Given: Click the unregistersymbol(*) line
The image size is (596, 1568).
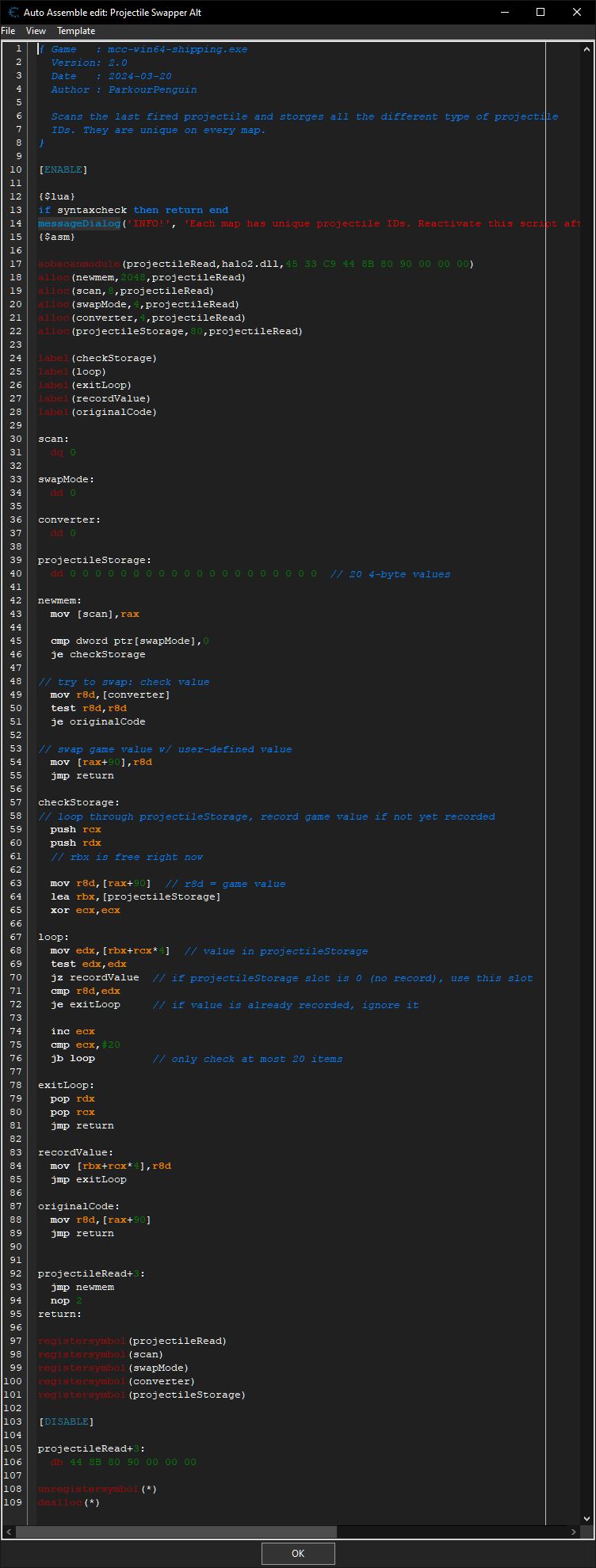Looking at the screenshot, I should (97, 1490).
